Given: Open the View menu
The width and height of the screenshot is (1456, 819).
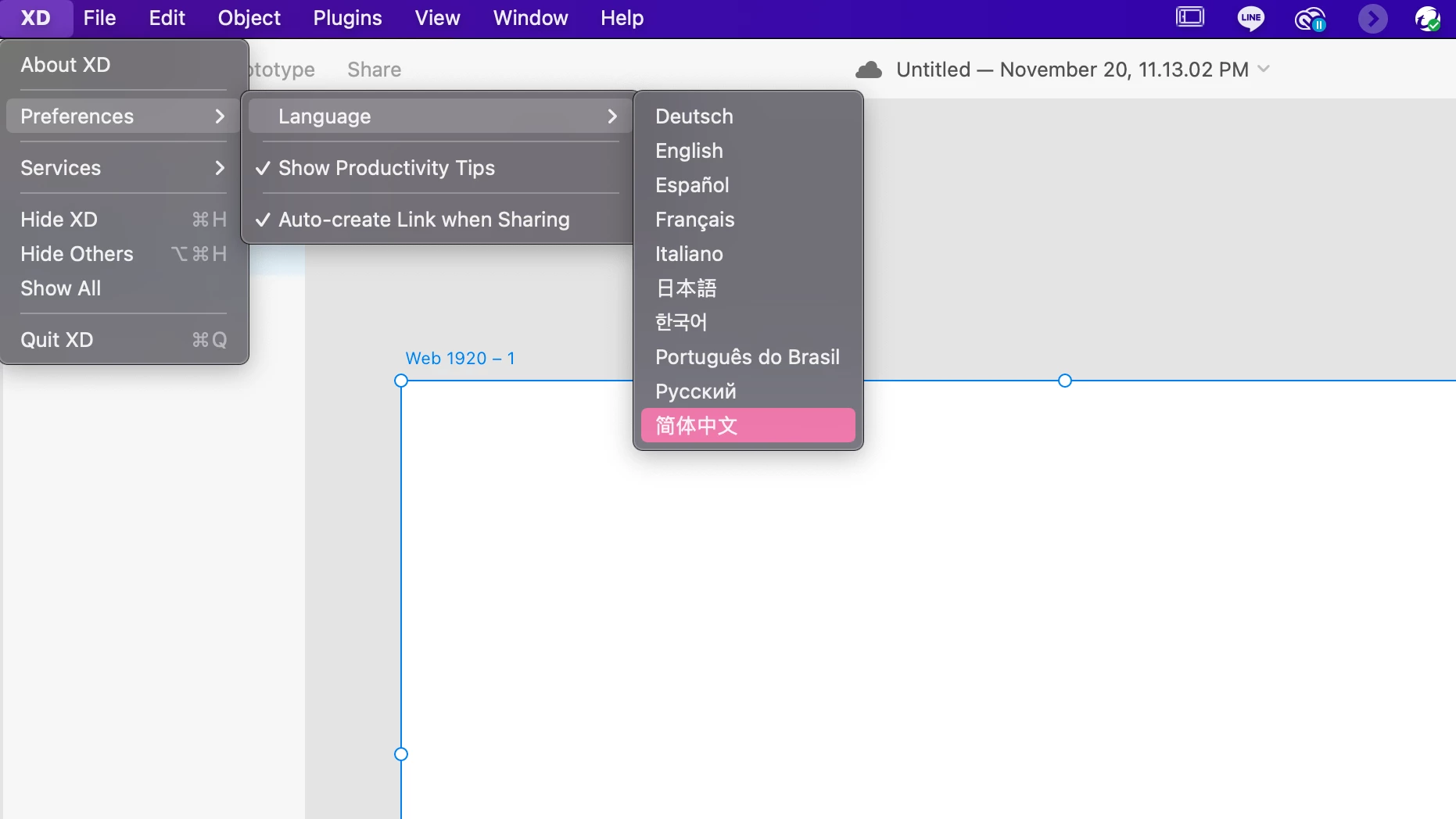Looking at the screenshot, I should click(x=437, y=18).
